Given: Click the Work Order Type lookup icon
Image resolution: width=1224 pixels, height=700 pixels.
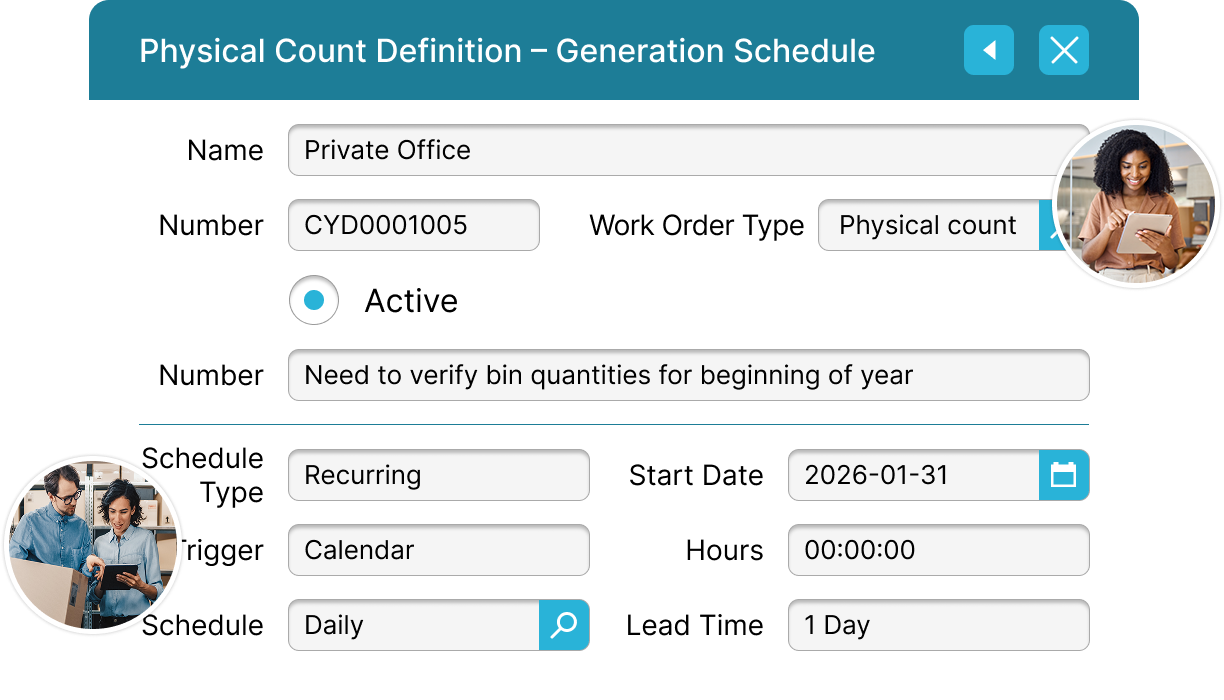Looking at the screenshot, I should coord(1049,226).
